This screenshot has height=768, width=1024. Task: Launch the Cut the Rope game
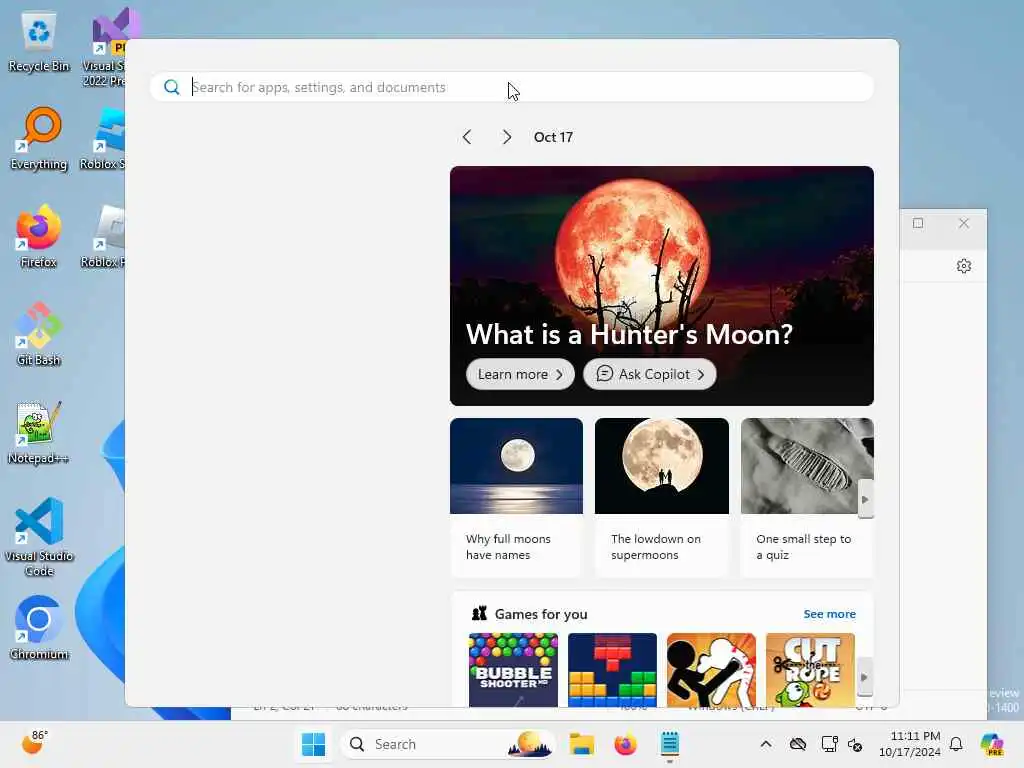[x=810, y=669]
